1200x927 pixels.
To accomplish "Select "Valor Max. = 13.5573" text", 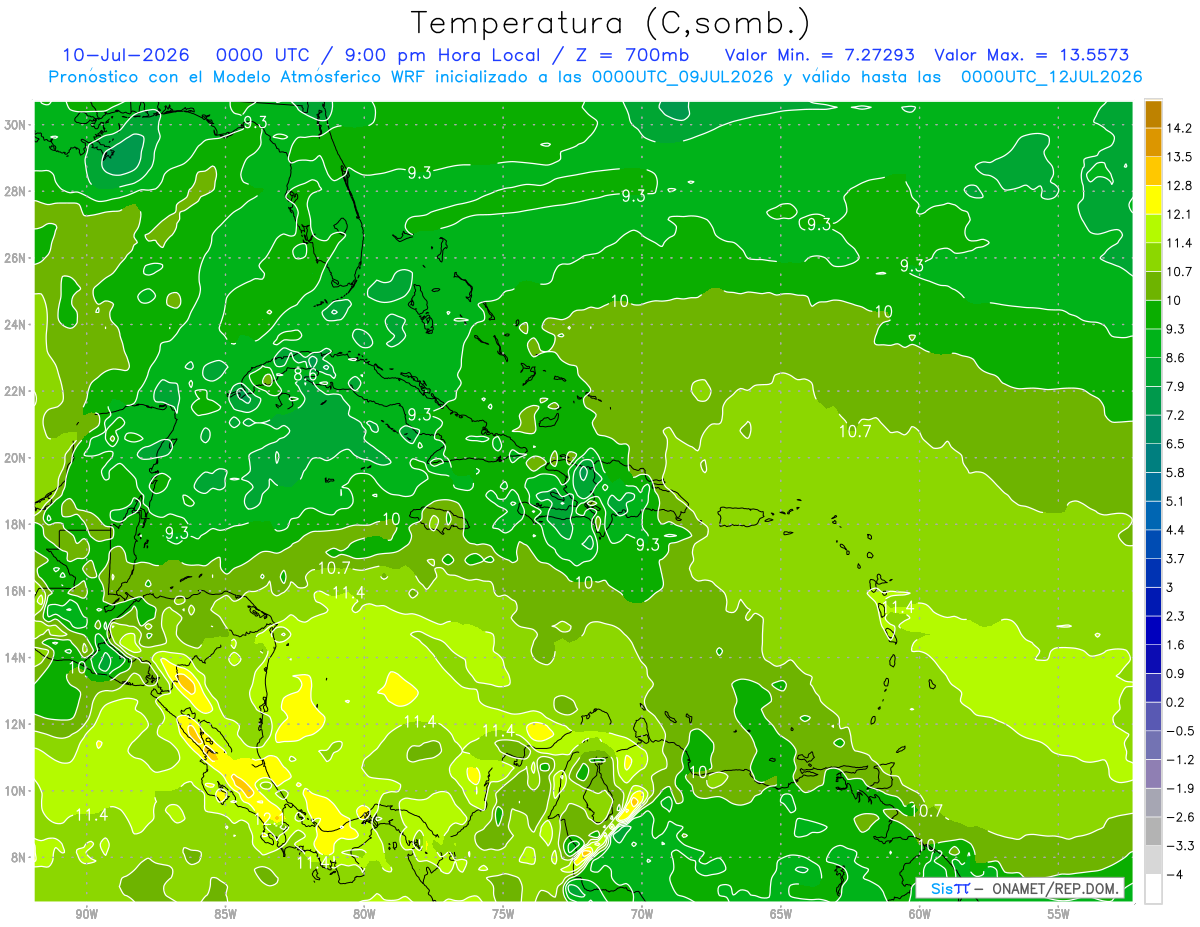I will (1032, 55).
